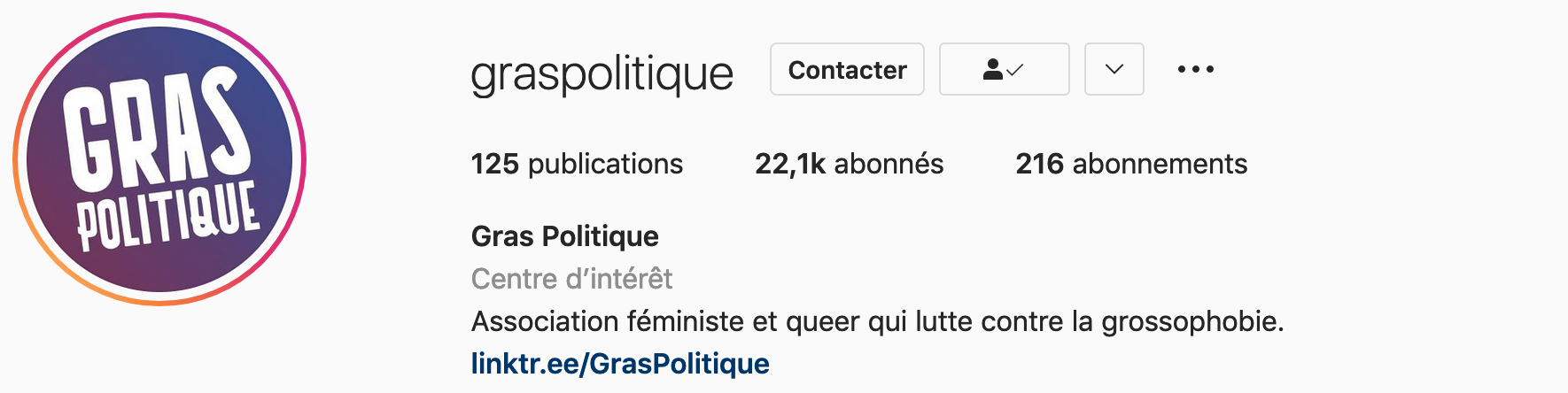The image size is (1568, 393).
Task: Click the person-with-checkmark following icon
Action: pos(1004,69)
